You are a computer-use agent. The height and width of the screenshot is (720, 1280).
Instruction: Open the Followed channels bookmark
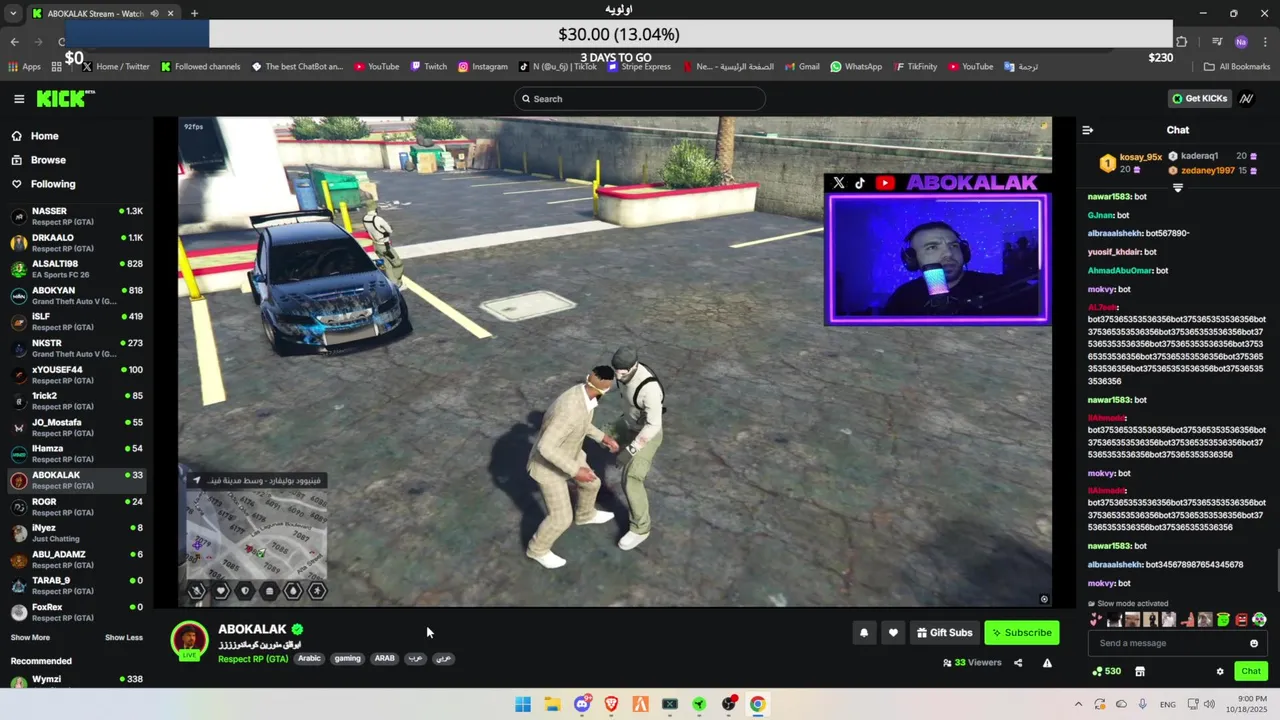200,67
